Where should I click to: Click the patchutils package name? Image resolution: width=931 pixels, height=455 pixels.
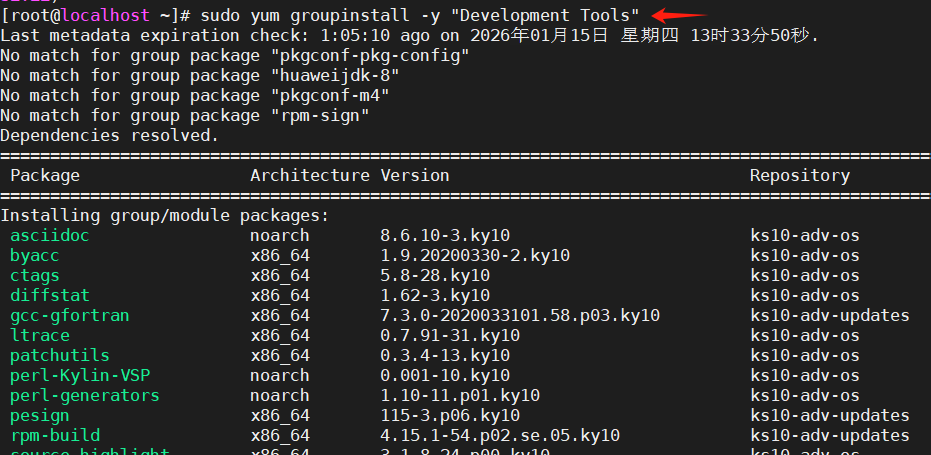point(60,355)
